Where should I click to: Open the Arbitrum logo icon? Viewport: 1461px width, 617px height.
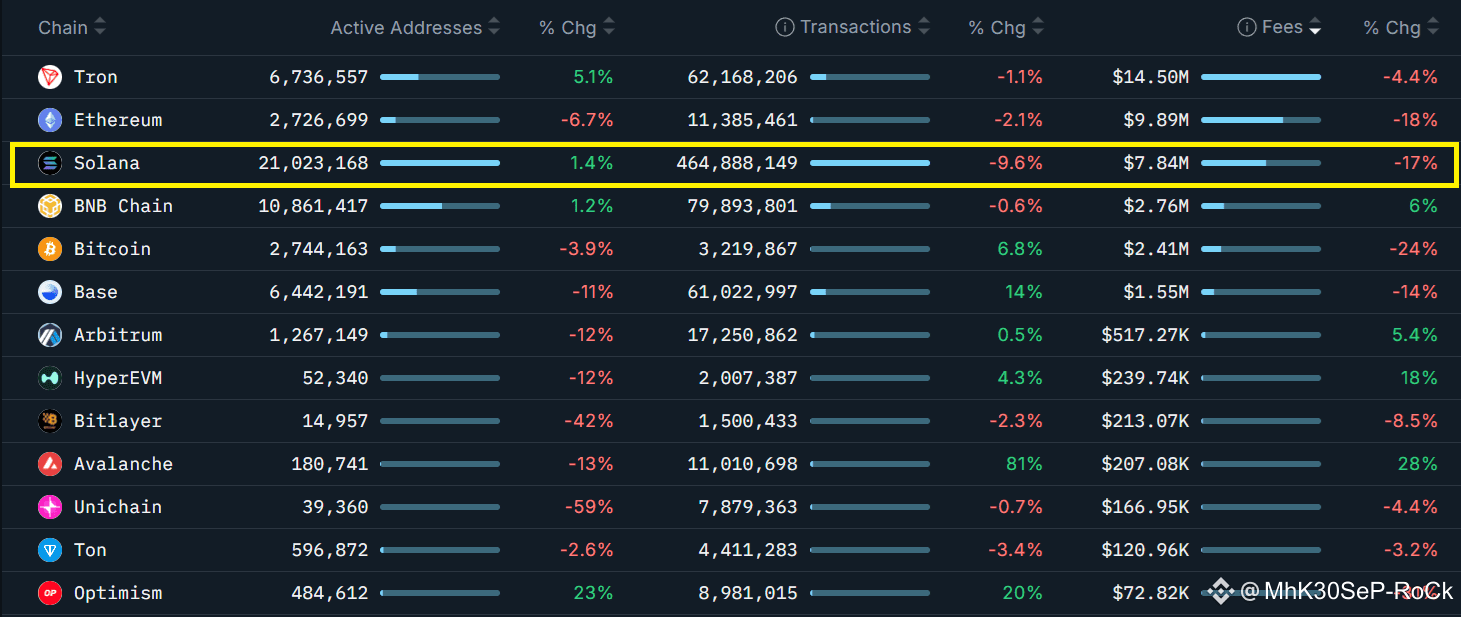click(x=49, y=335)
